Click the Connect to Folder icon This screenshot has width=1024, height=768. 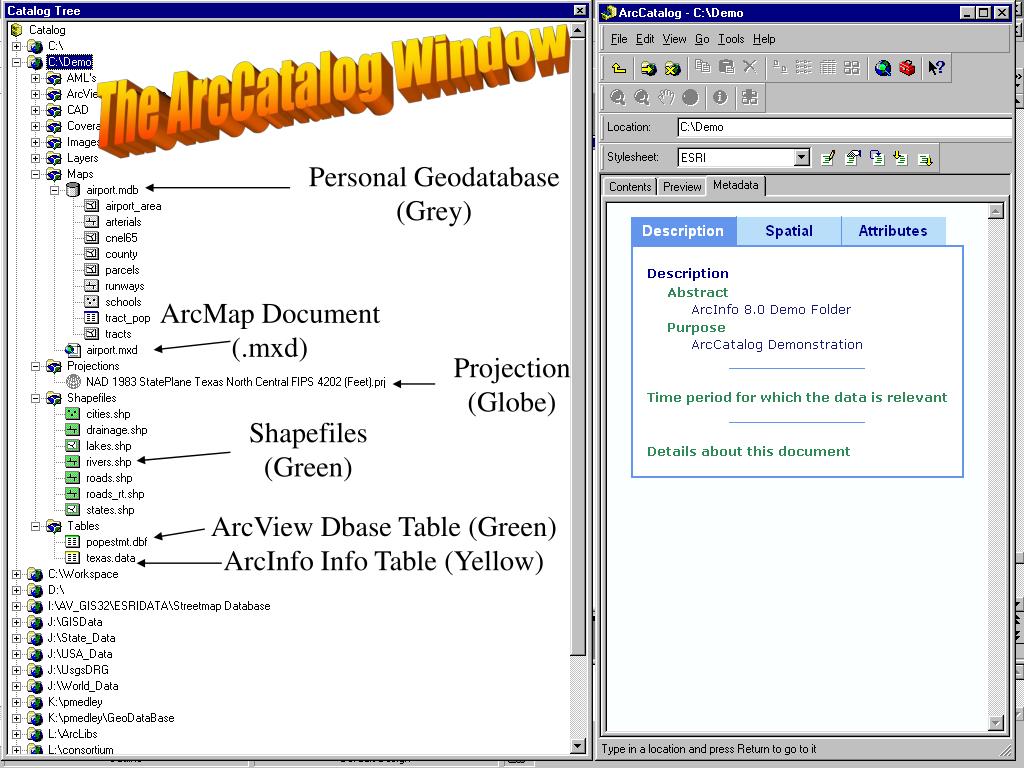[x=648, y=68]
